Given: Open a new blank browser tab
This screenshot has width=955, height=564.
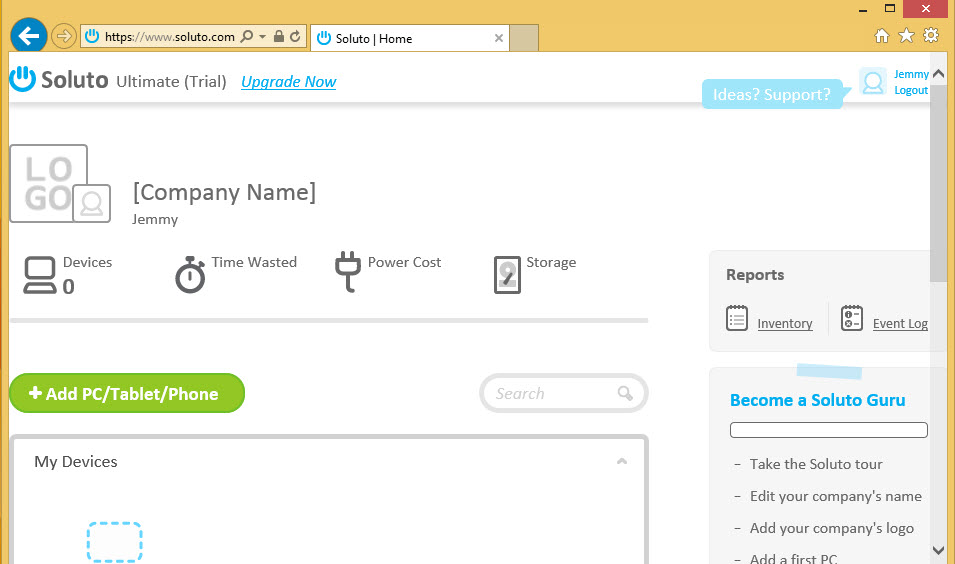Looking at the screenshot, I should click(x=524, y=38).
